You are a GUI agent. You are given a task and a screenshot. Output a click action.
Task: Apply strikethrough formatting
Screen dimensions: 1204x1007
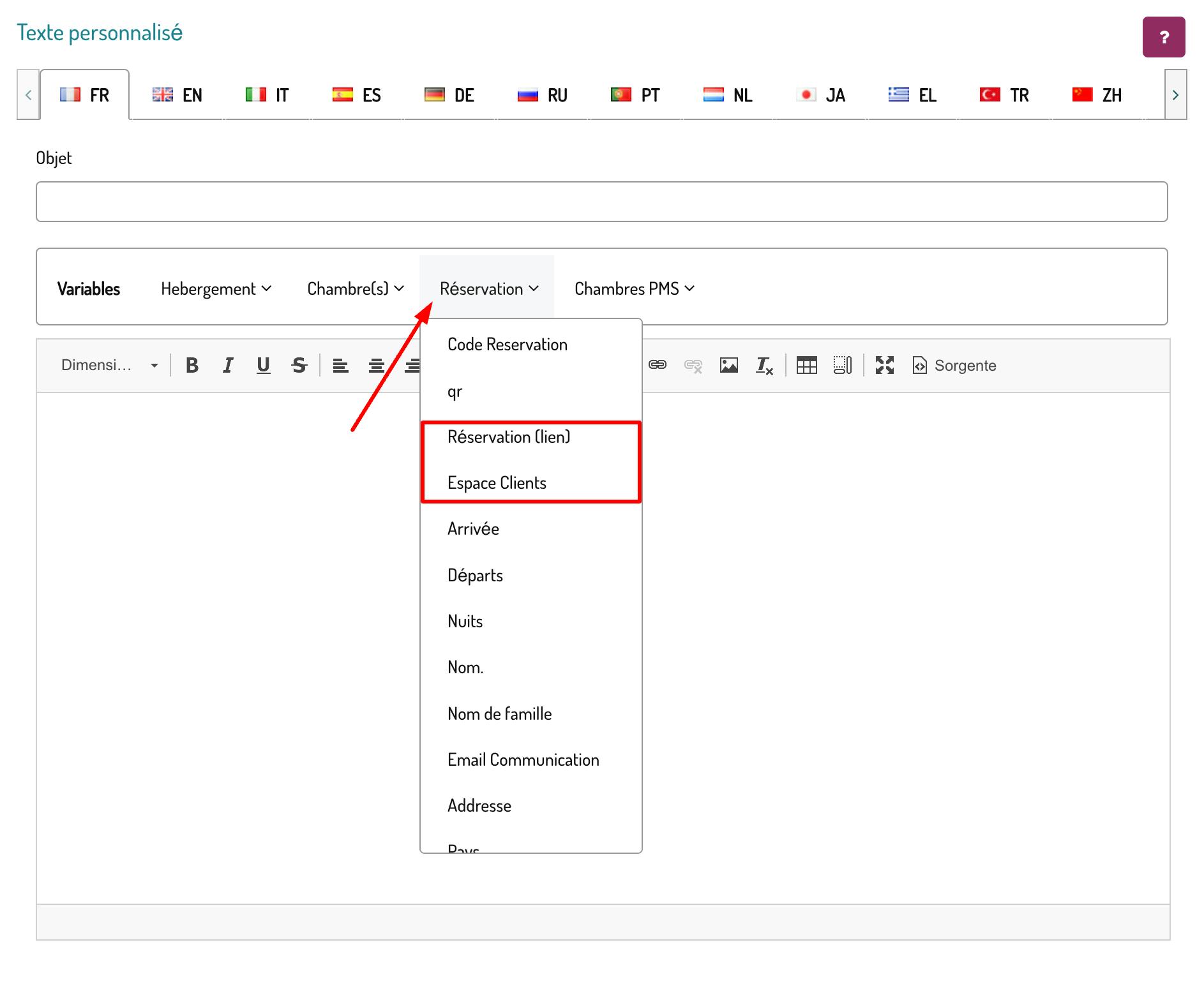(299, 366)
